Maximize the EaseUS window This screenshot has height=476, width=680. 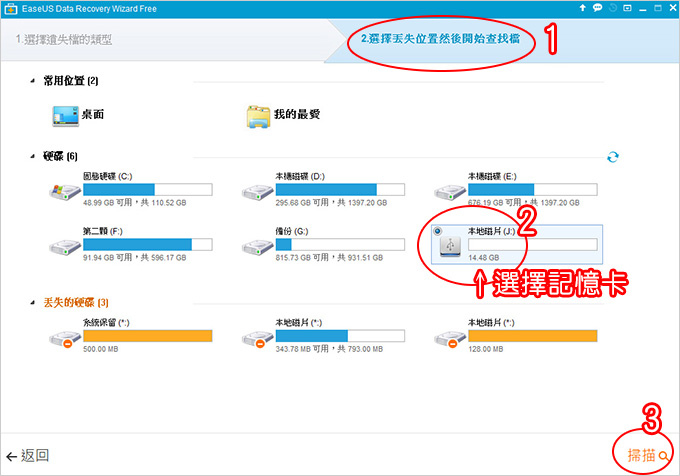[658, 8]
